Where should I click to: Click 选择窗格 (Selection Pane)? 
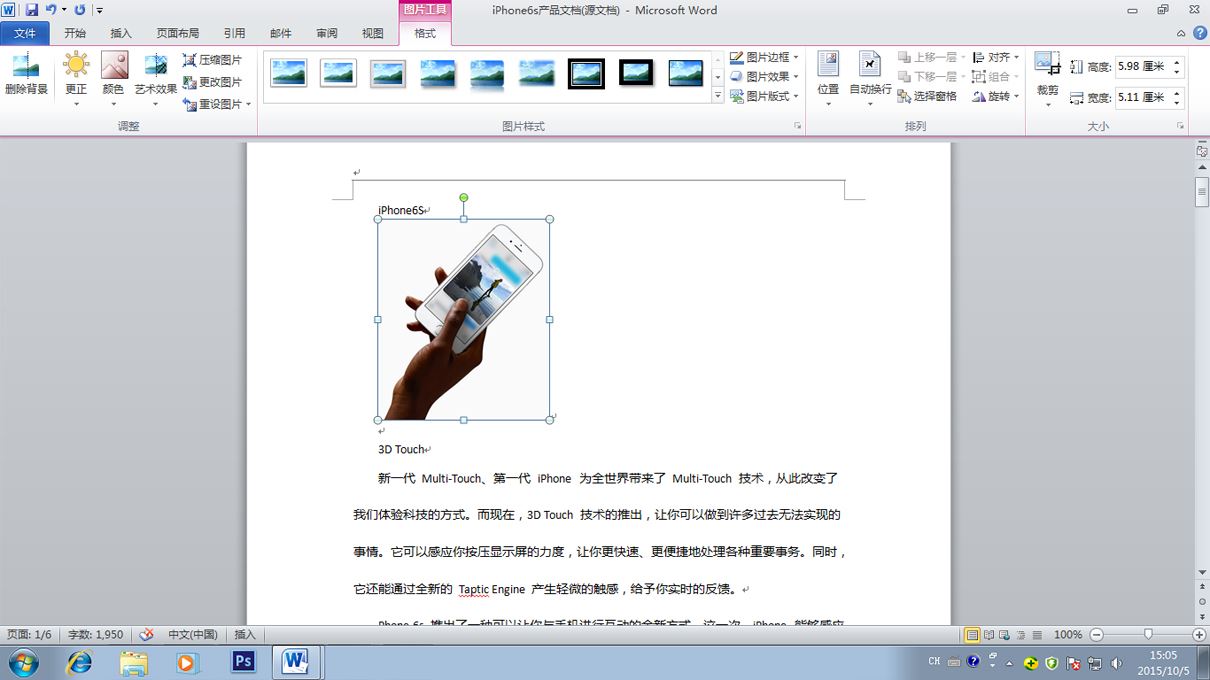[x=927, y=96]
